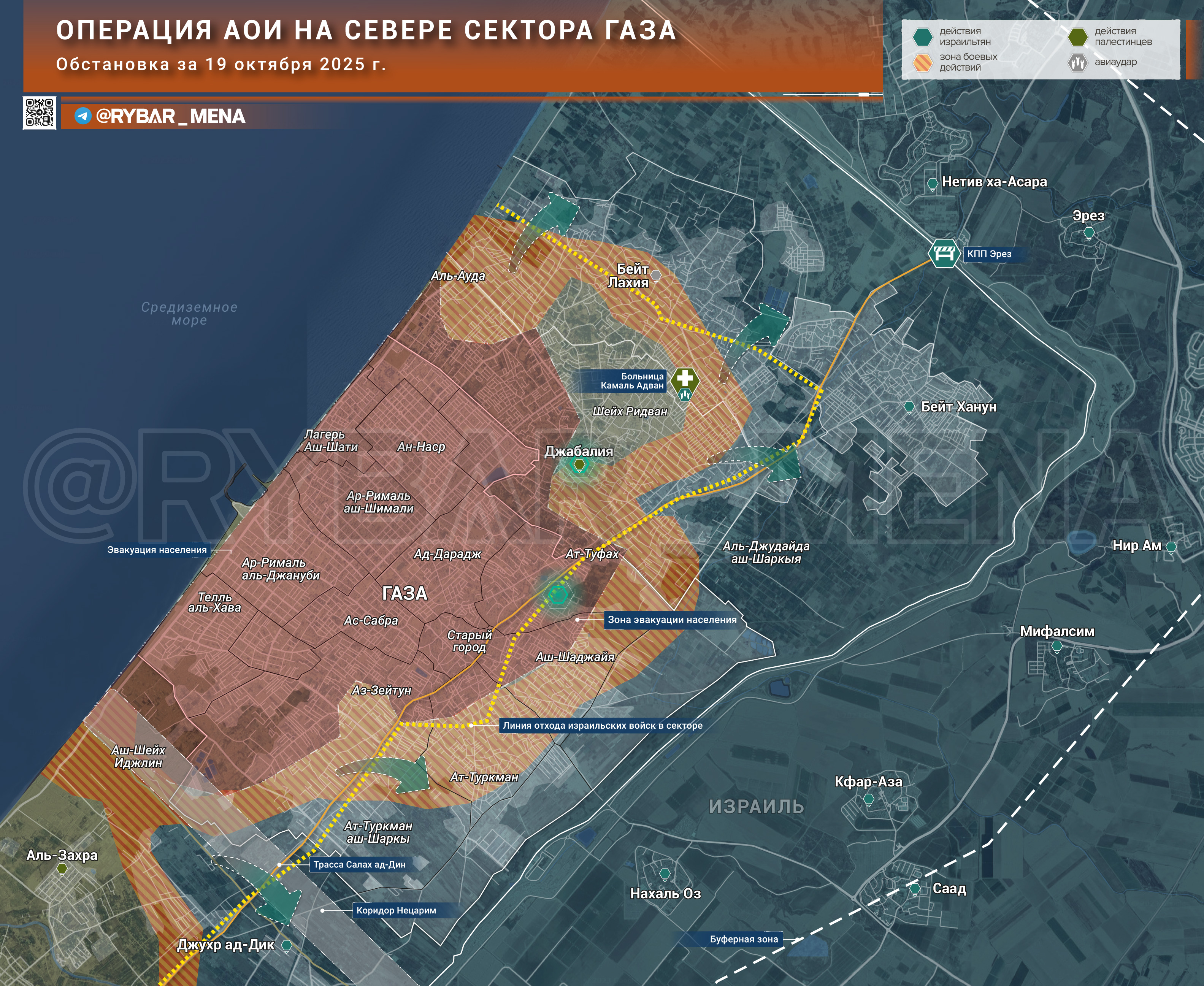
Task: Click the glowing hexagon marker near At-Tuffah
Action: coord(558,594)
